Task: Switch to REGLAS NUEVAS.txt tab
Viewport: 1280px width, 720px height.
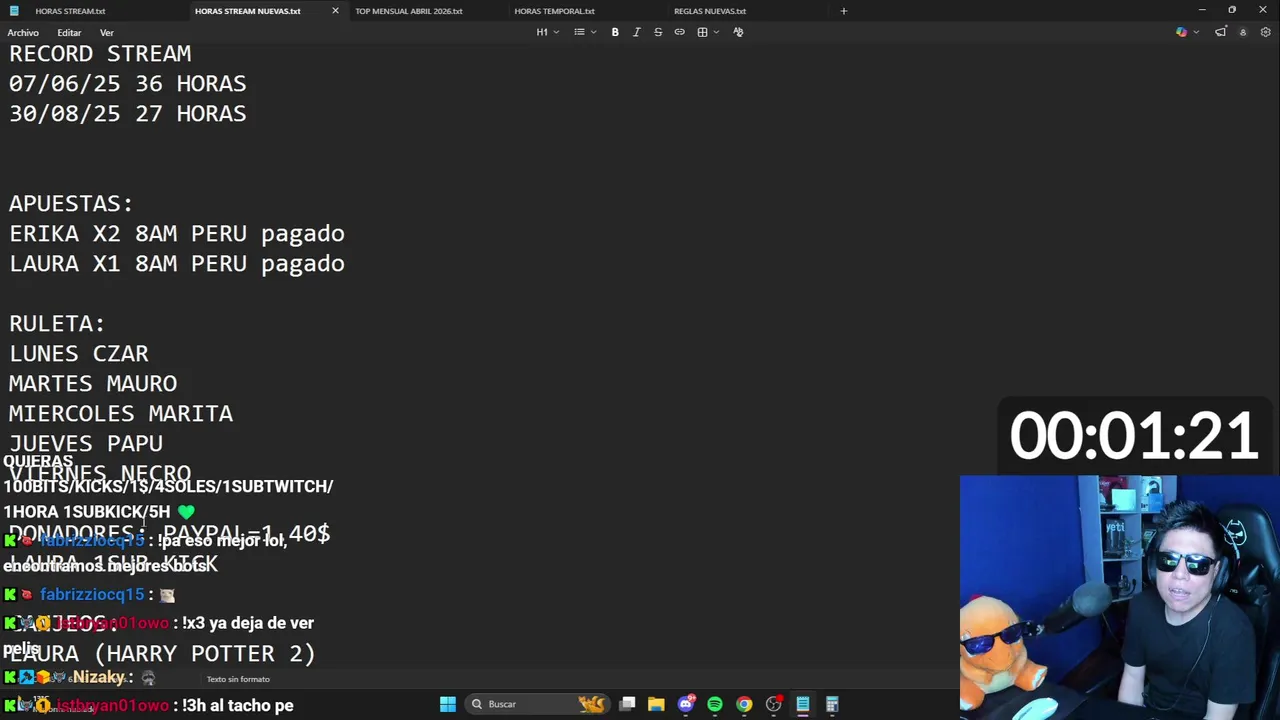Action: (x=710, y=11)
